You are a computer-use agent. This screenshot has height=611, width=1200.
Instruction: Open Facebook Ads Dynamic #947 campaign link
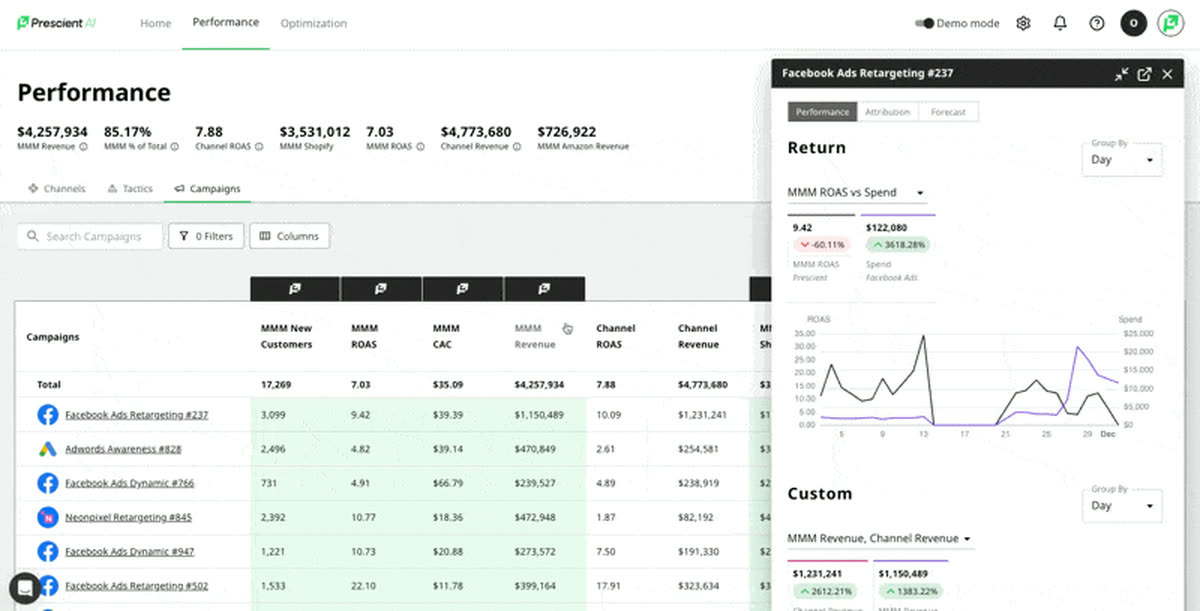click(x=130, y=551)
